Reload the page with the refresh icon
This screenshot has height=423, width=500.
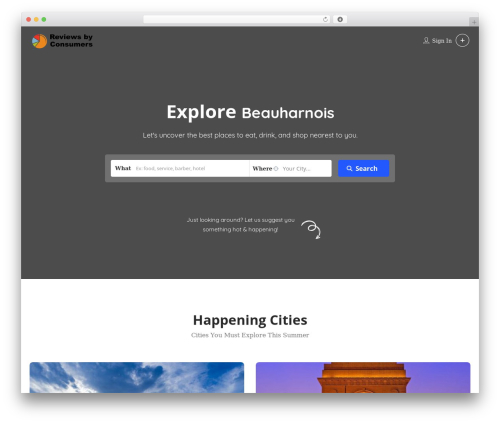click(x=325, y=19)
